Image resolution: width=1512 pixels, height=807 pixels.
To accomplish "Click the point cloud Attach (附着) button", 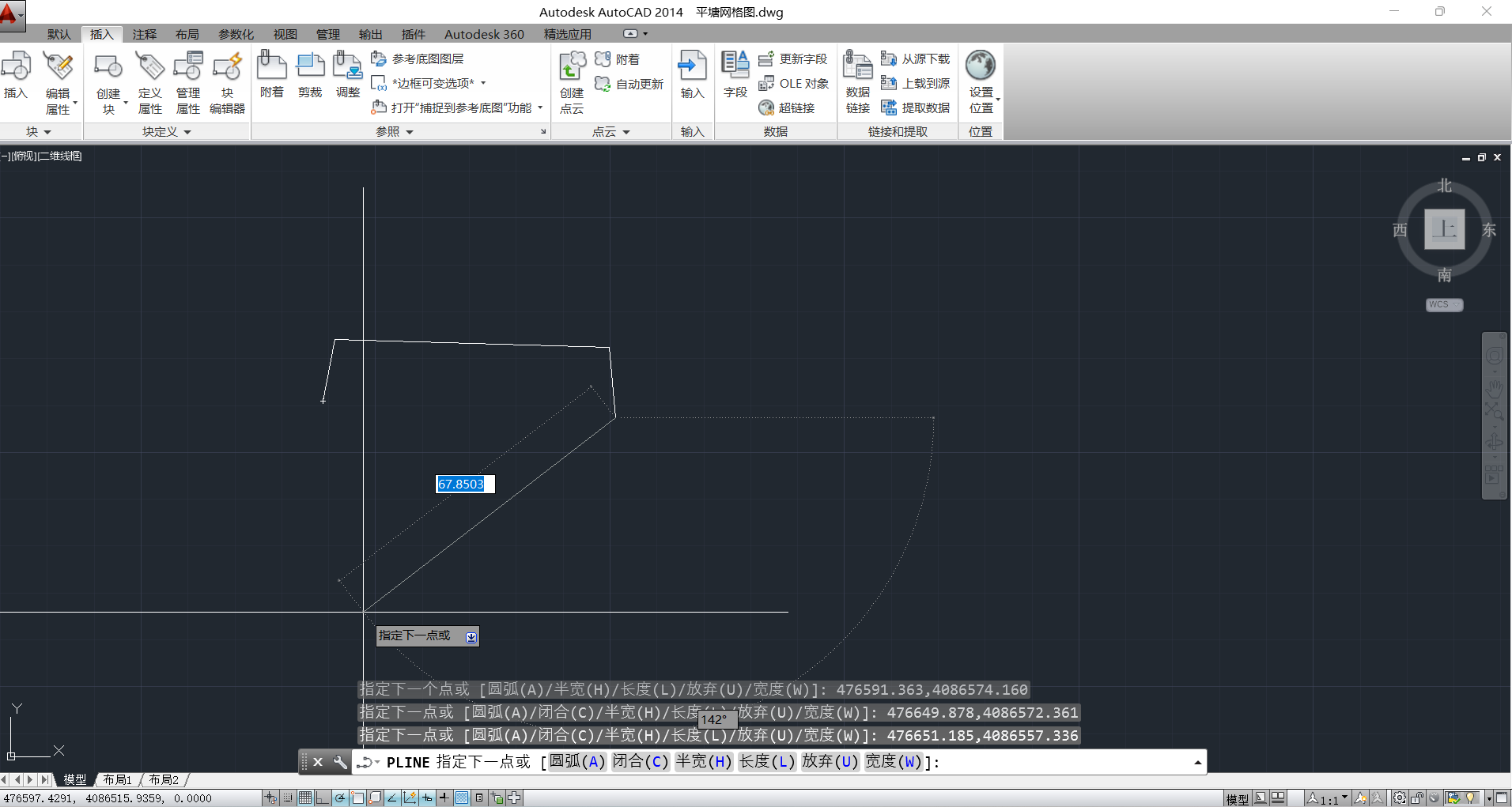I will 617,59.
